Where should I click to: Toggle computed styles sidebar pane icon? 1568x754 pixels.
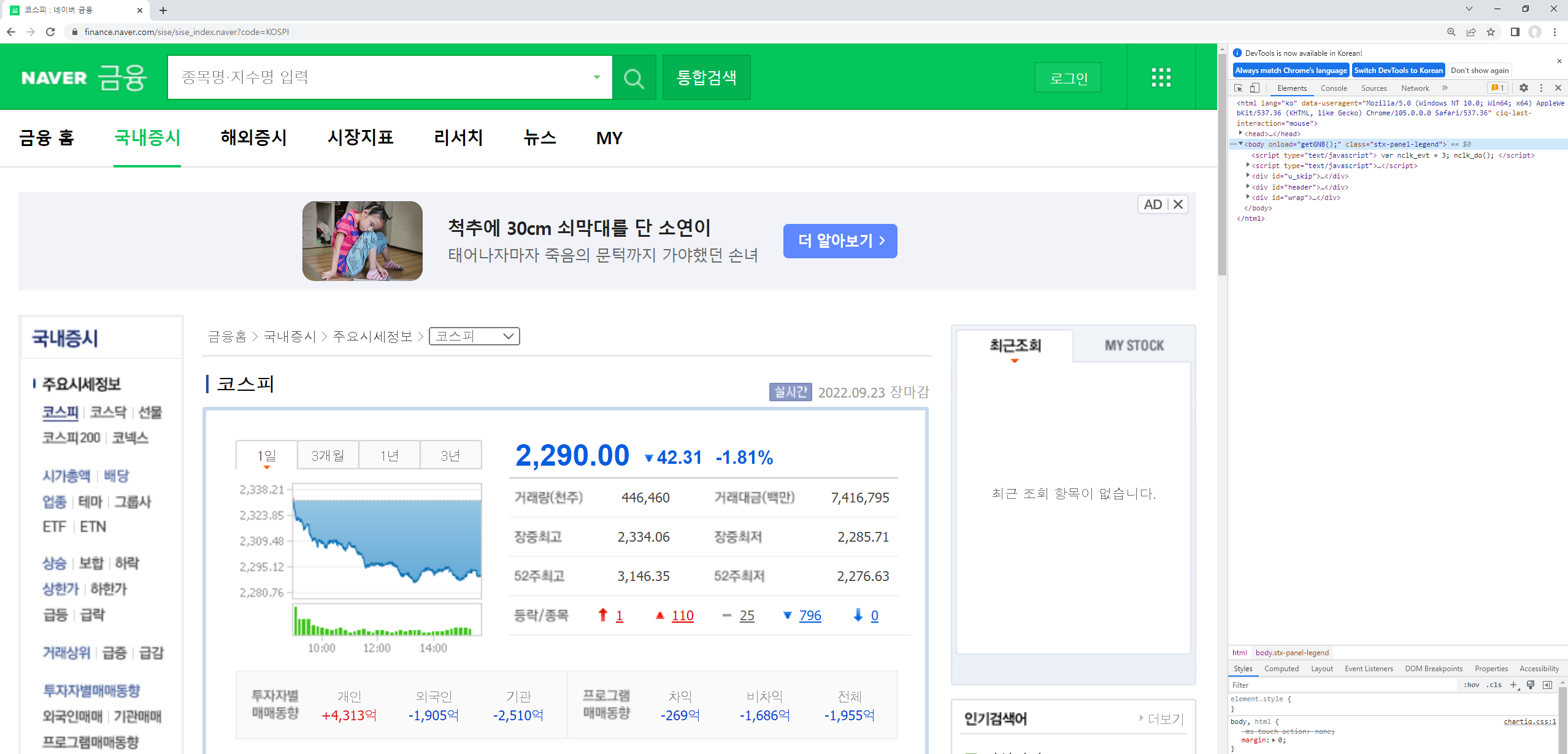point(1548,685)
